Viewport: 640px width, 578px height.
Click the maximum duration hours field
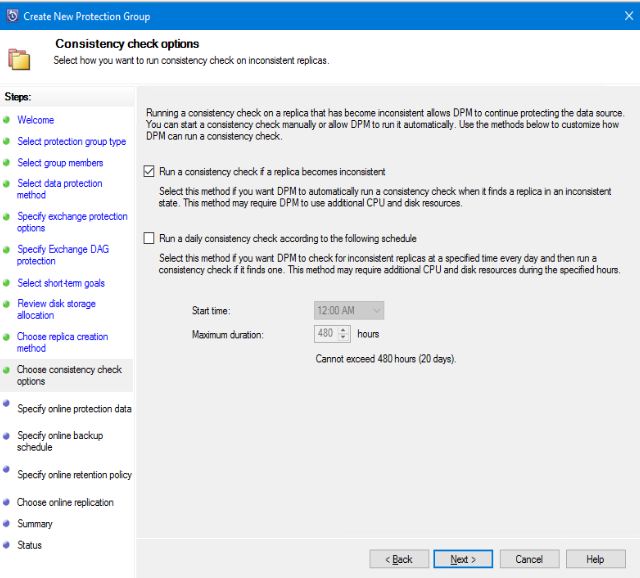[326, 333]
